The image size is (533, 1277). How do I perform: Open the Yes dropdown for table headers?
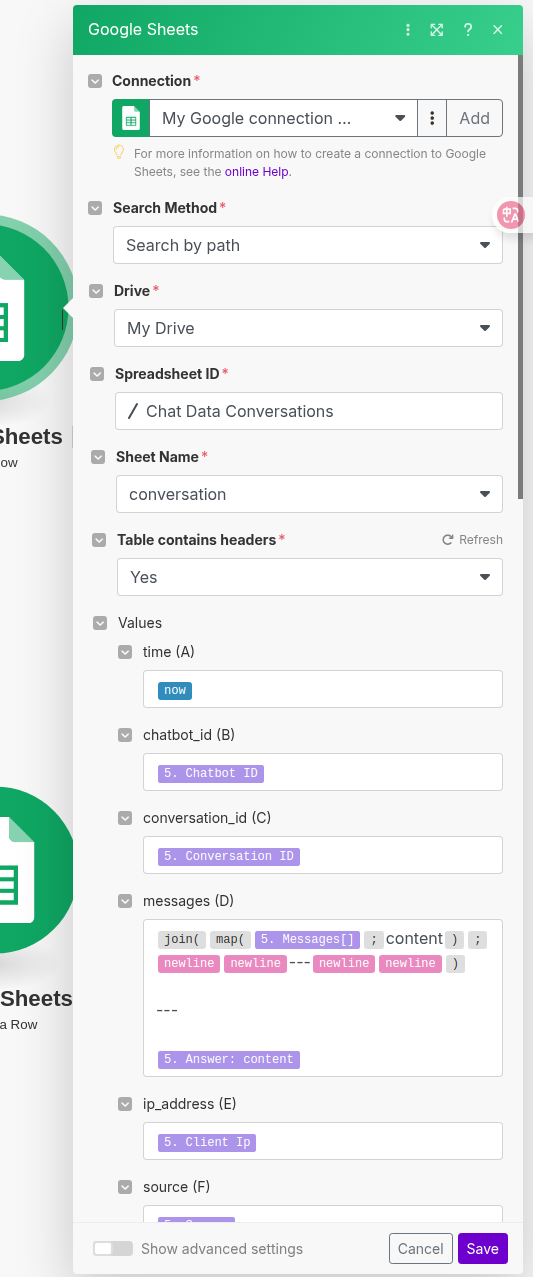[310, 577]
